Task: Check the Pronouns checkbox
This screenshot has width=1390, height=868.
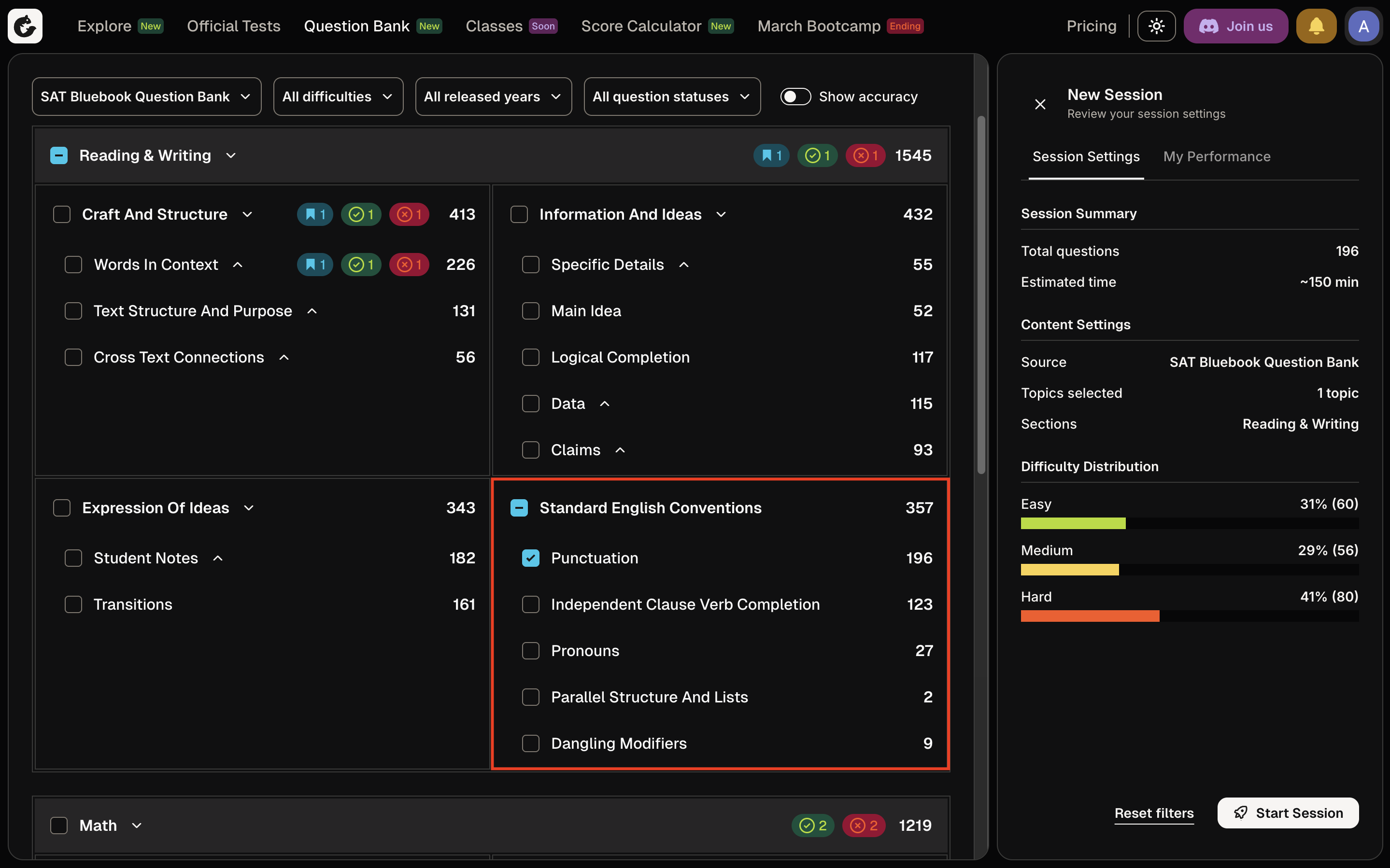Action: pyautogui.click(x=530, y=650)
